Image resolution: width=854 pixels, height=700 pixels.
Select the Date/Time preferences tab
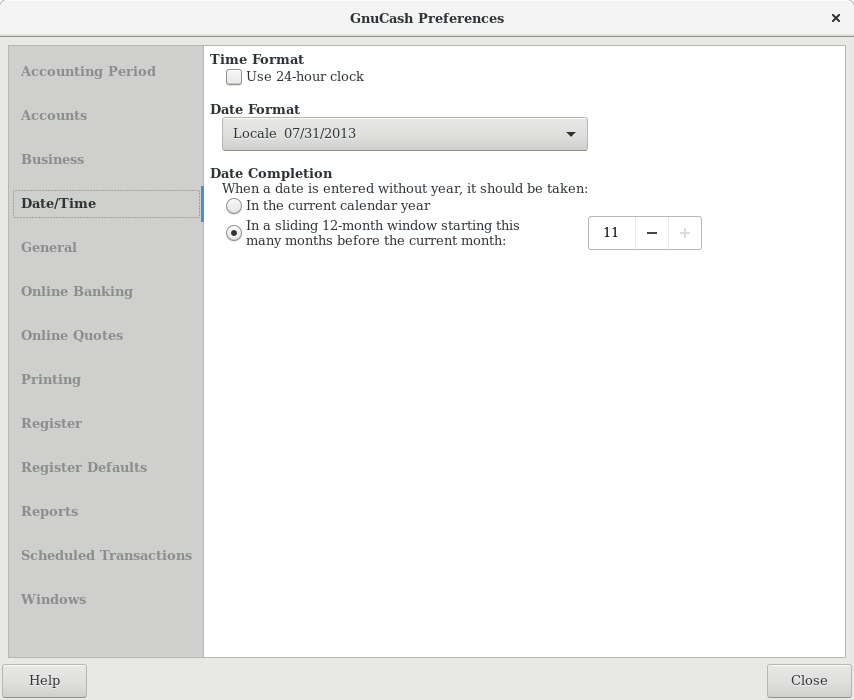pyautogui.click(x=58, y=204)
